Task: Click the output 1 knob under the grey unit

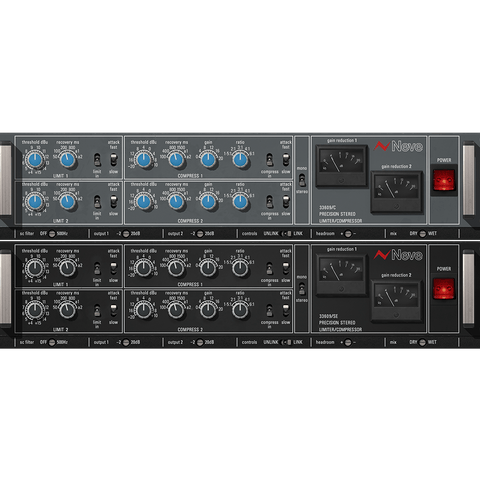Action: click(x=126, y=234)
